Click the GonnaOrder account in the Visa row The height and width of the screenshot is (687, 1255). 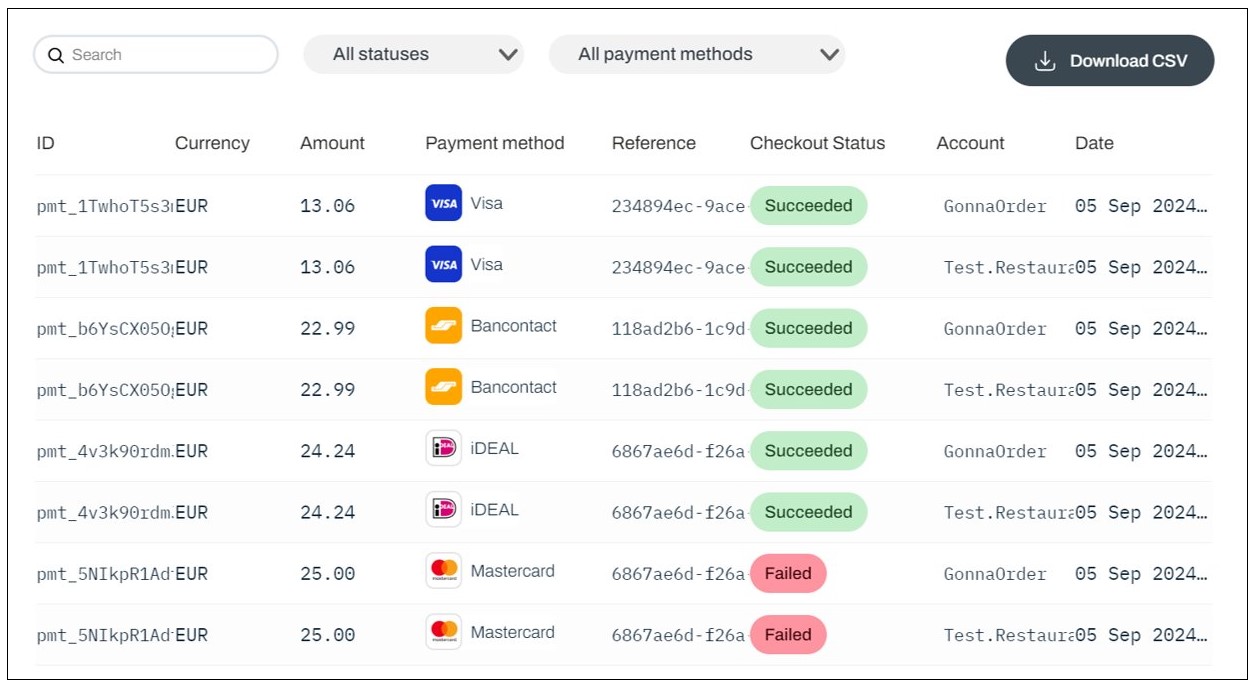pos(995,207)
